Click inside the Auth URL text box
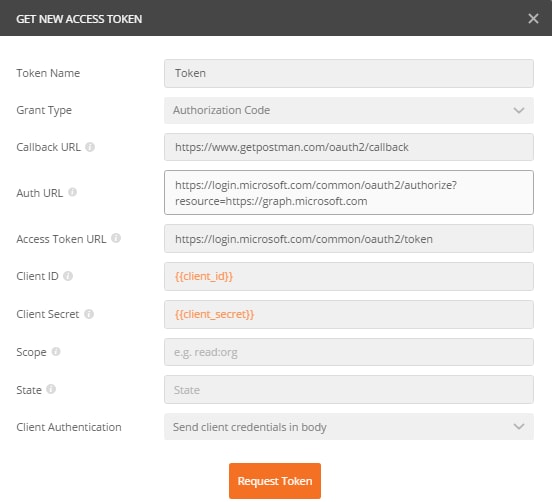 349,193
